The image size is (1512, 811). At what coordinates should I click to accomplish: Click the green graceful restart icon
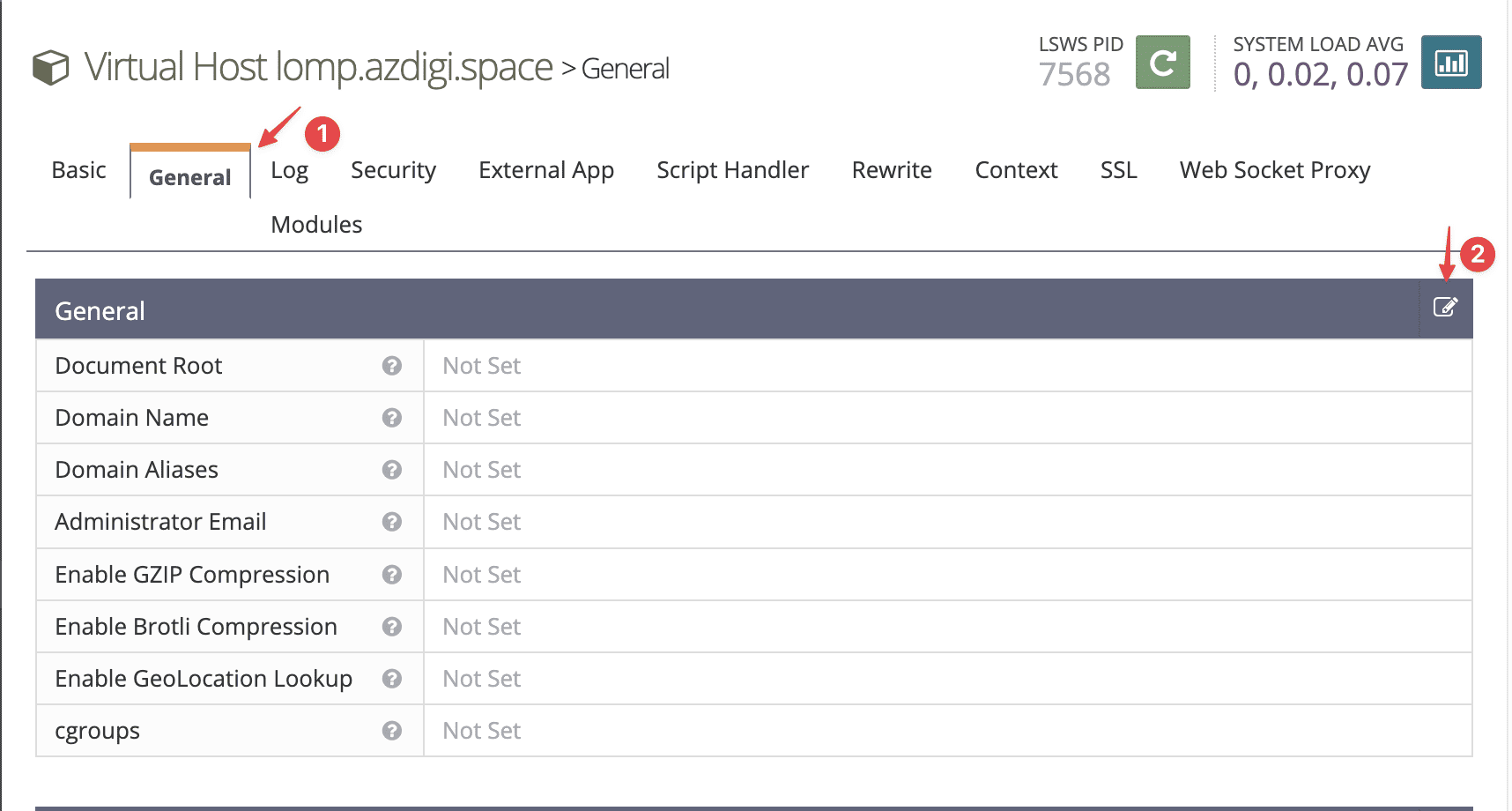point(1162,63)
